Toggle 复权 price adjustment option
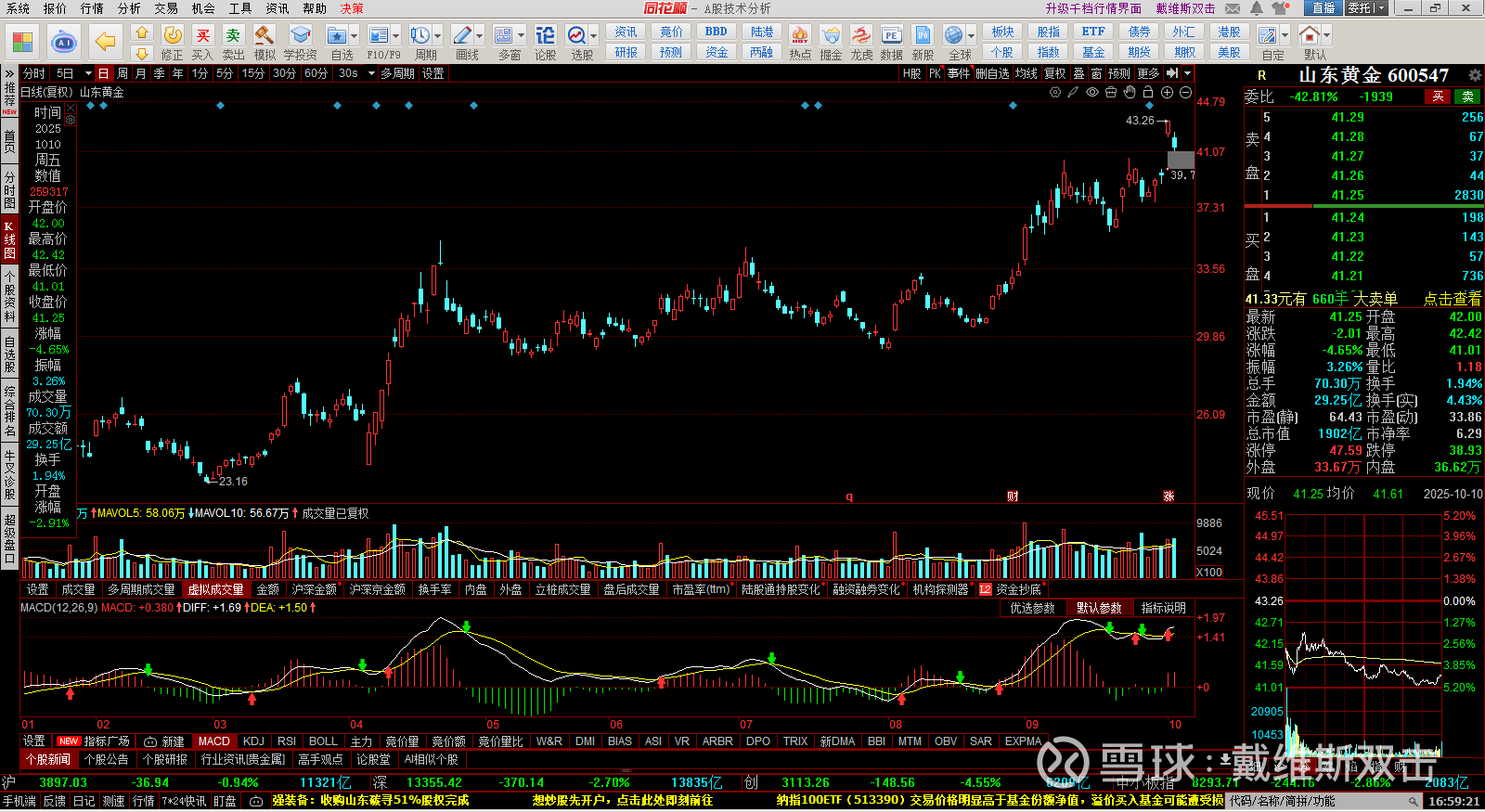 pyautogui.click(x=1054, y=73)
